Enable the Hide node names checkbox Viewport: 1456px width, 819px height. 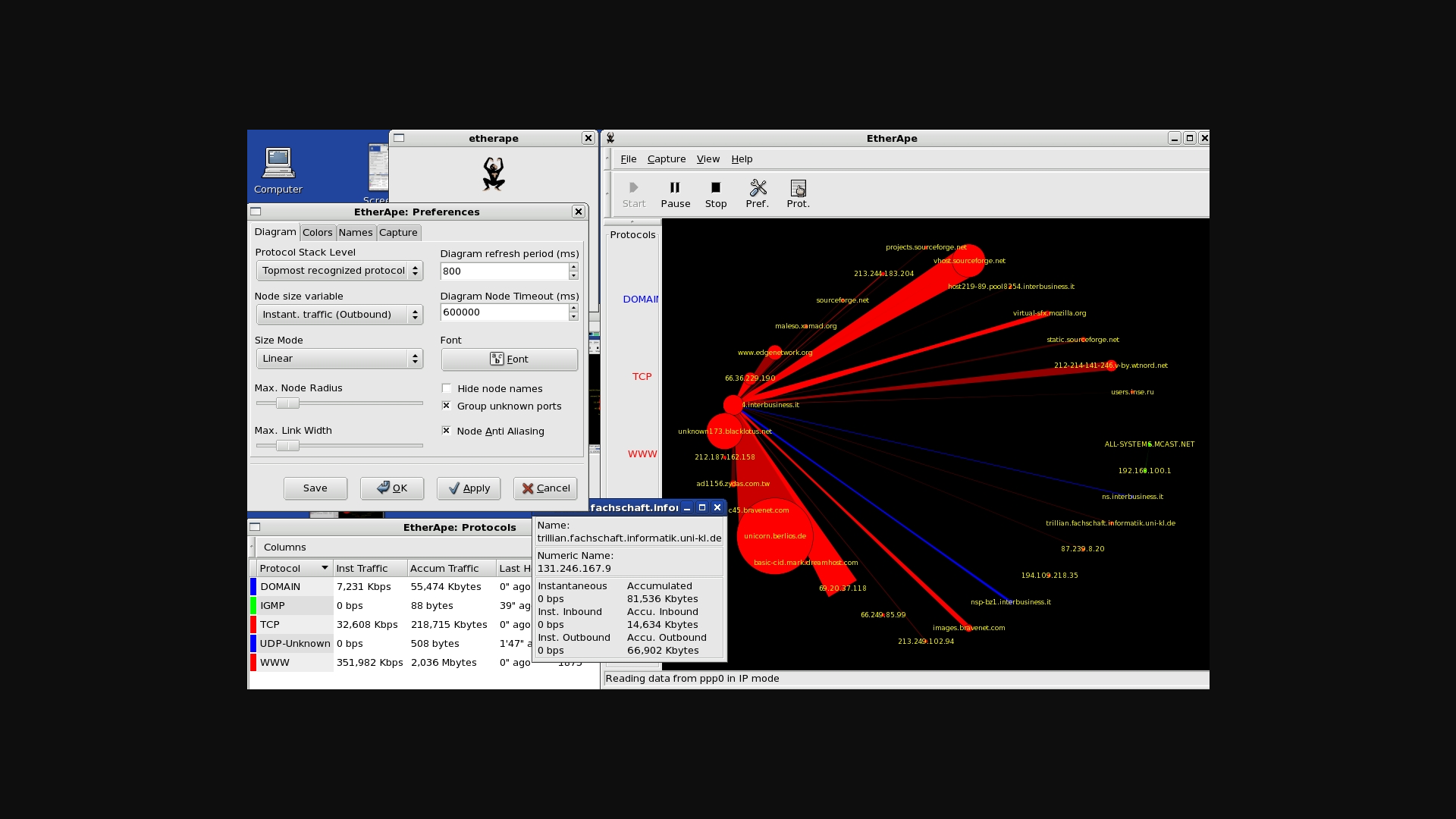coord(447,388)
